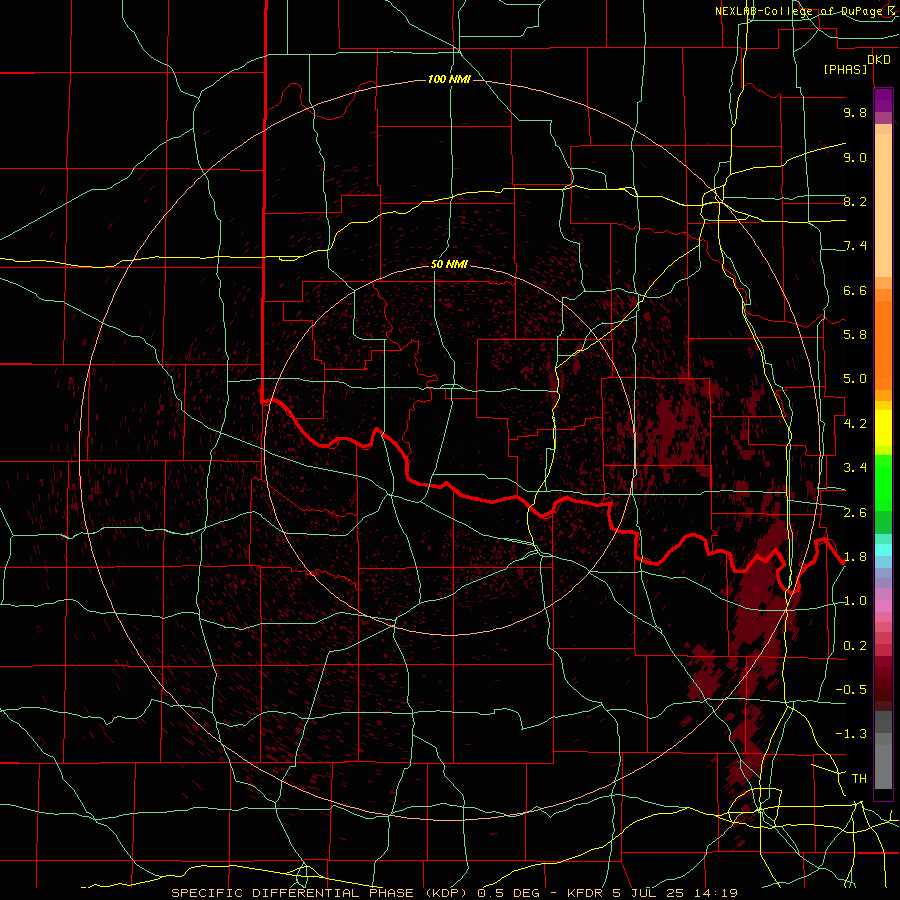Click the 3.4 value on the scale
Image resolution: width=900 pixels, height=900 pixels.
[x=855, y=468]
